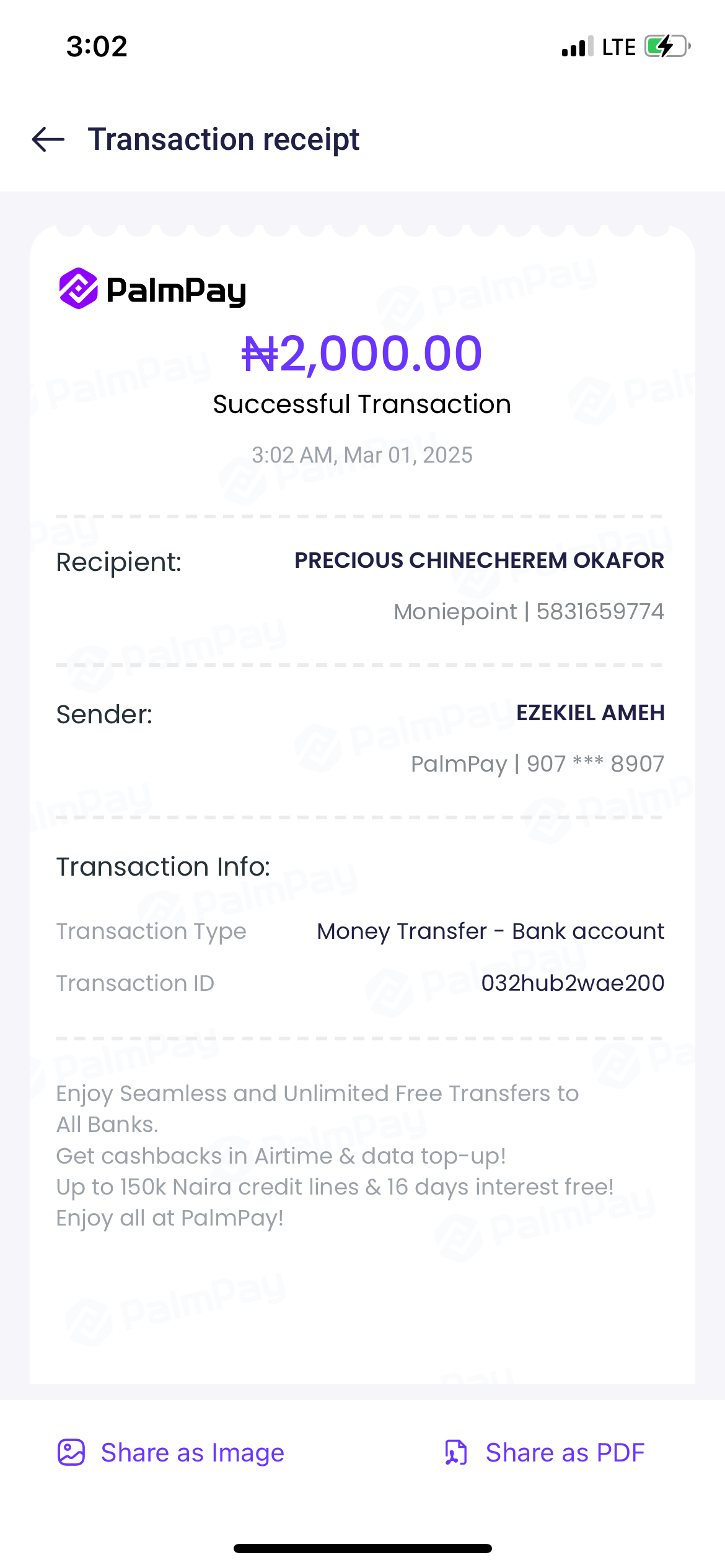Tap the transaction ID 032hub2wae200
This screenshot has height=1568, width=725.
pos(573,983)
